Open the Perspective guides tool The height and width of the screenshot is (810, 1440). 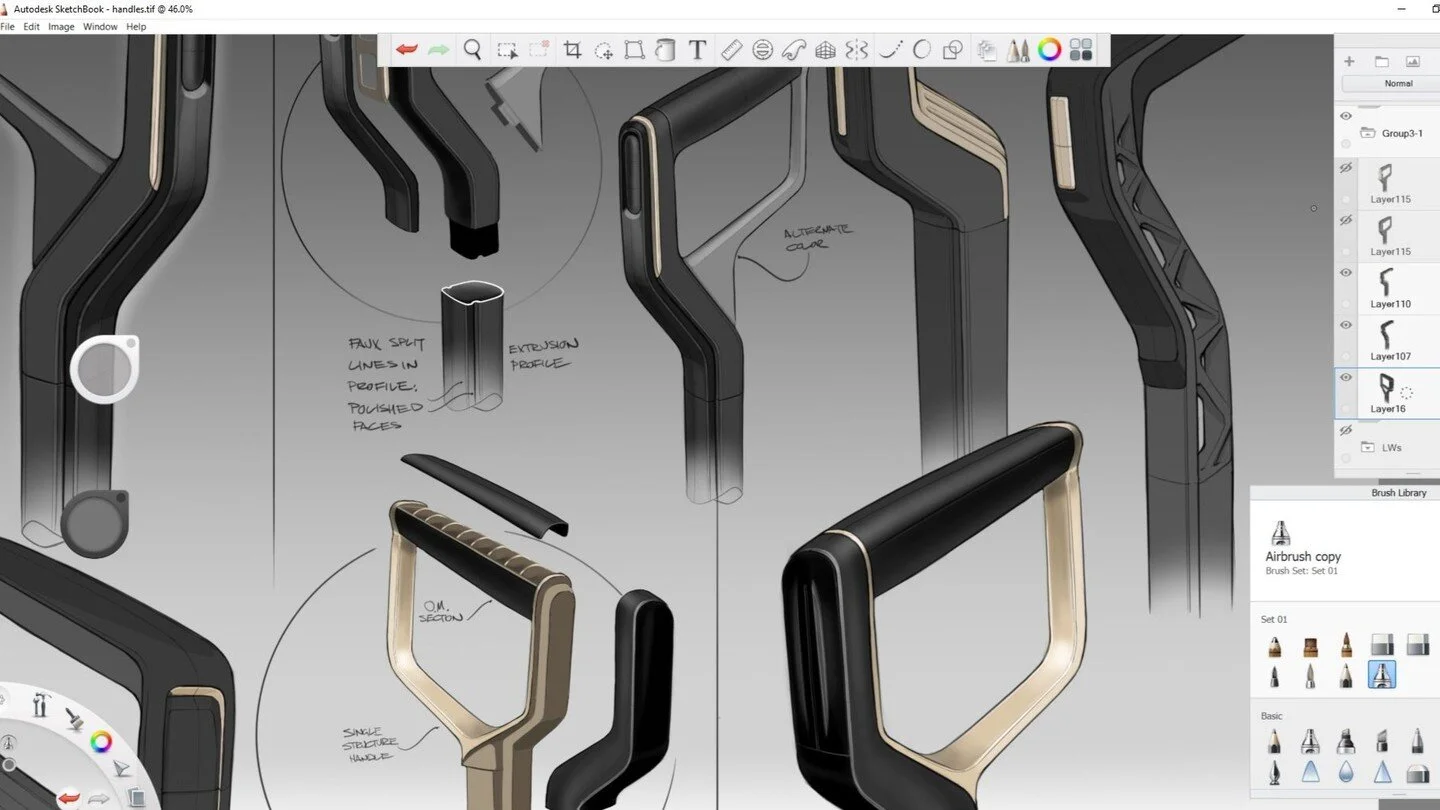pos(825,50)
